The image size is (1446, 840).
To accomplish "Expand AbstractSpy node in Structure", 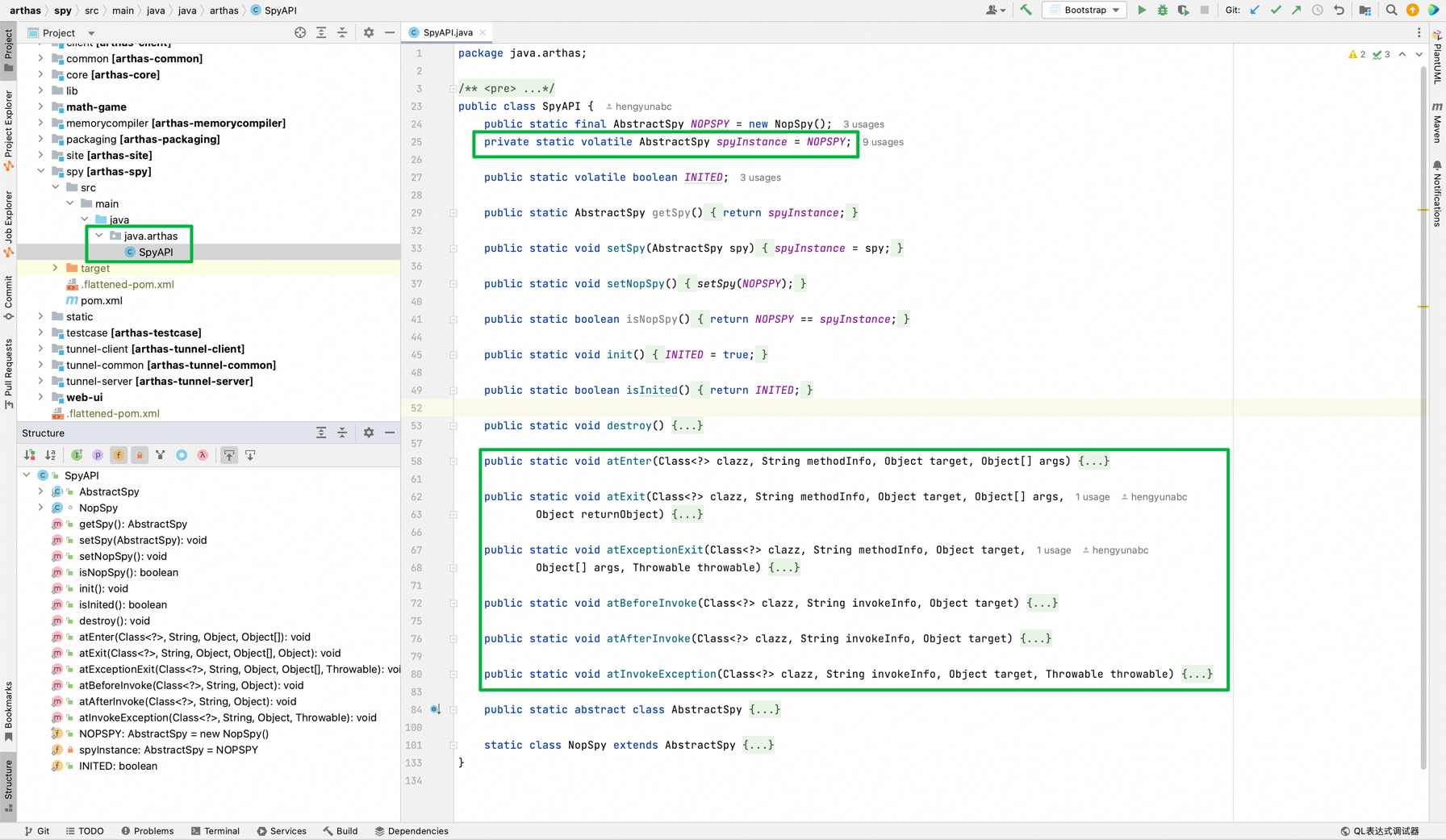I will tap(40, 491).
